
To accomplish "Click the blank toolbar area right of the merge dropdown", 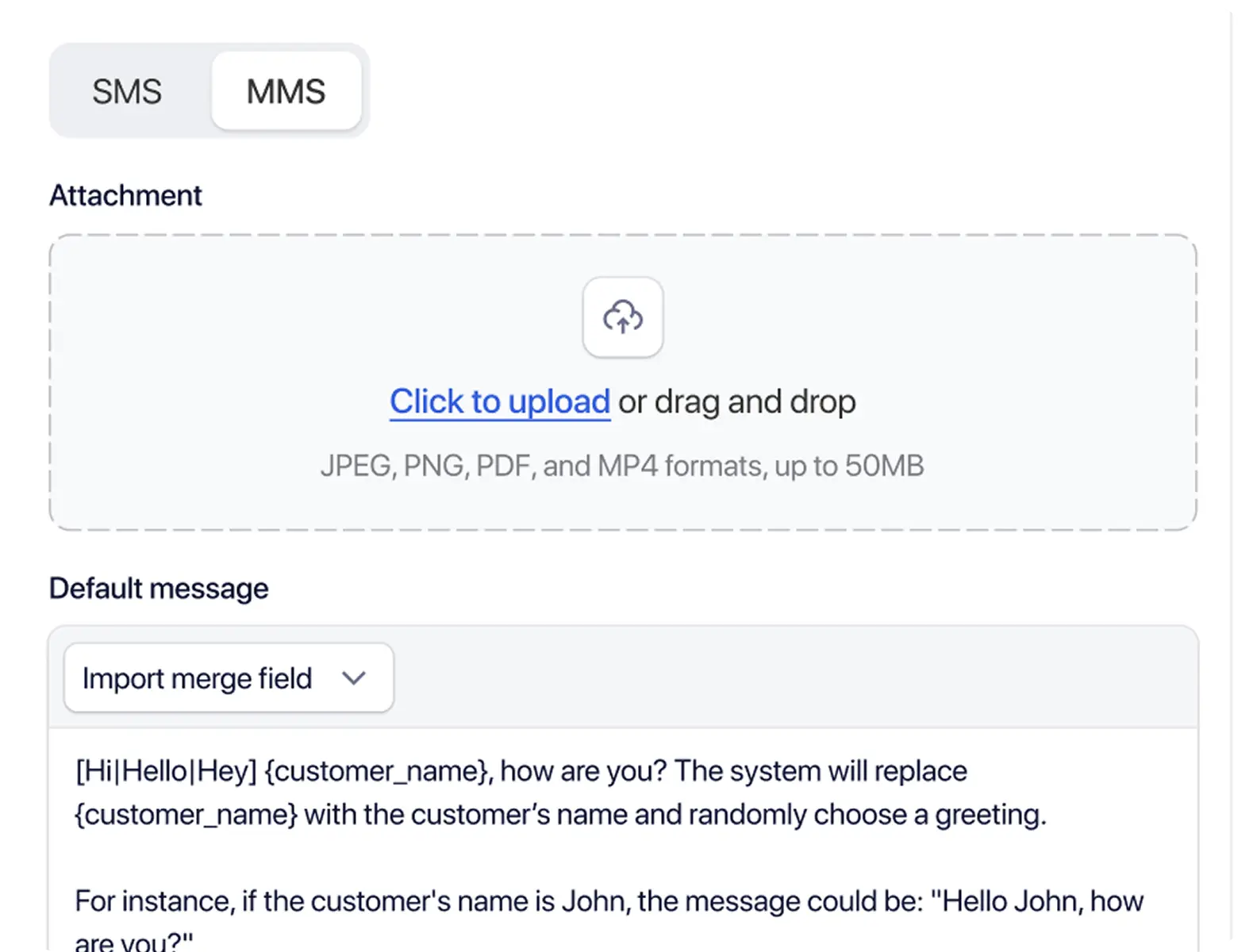I will [x=794, y=678].
